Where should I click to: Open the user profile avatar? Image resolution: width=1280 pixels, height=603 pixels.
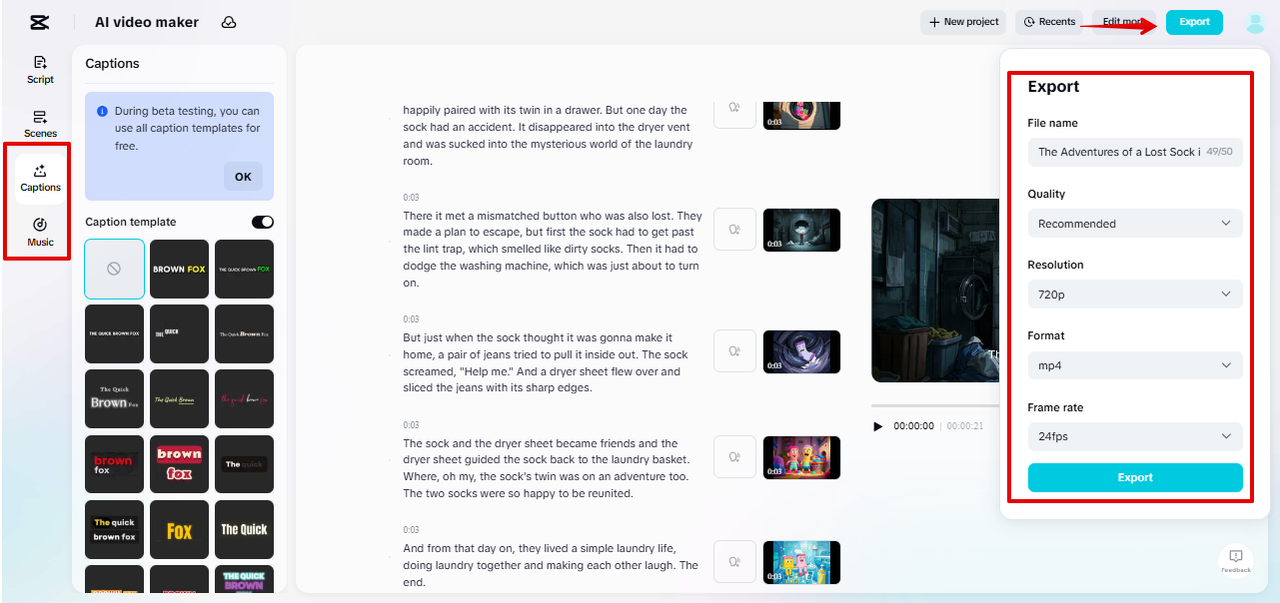click(1255, 23)
